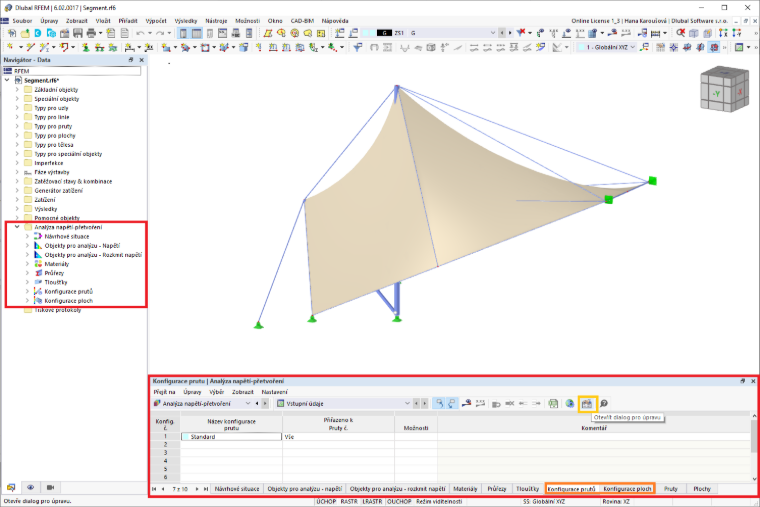Open the Vstupní údaje dropdown

point(407,403)
